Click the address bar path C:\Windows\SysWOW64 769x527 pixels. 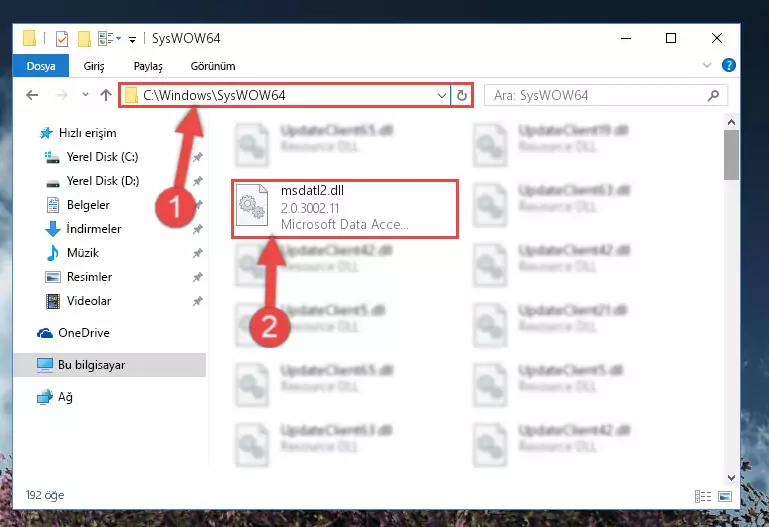click(x=214, y=95)
